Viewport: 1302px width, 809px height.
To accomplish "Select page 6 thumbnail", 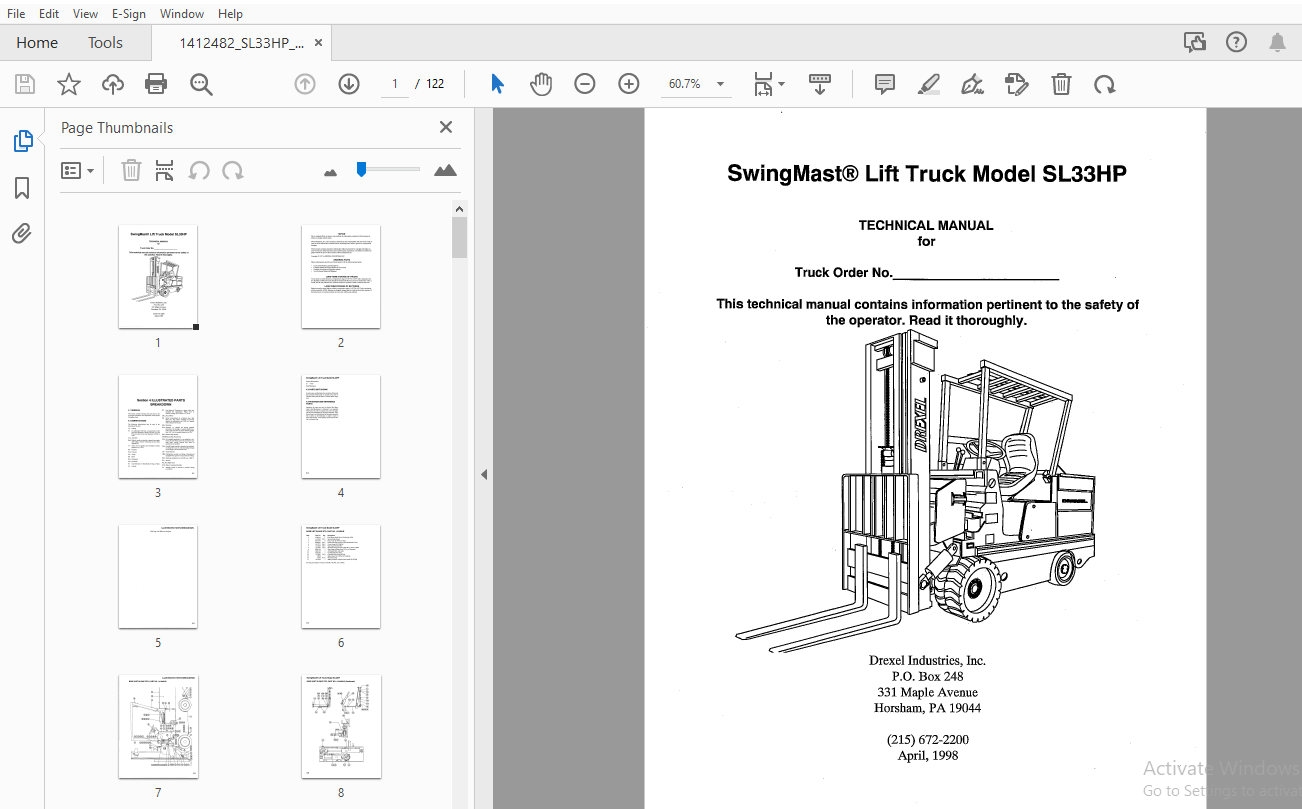I will point(341,577).
